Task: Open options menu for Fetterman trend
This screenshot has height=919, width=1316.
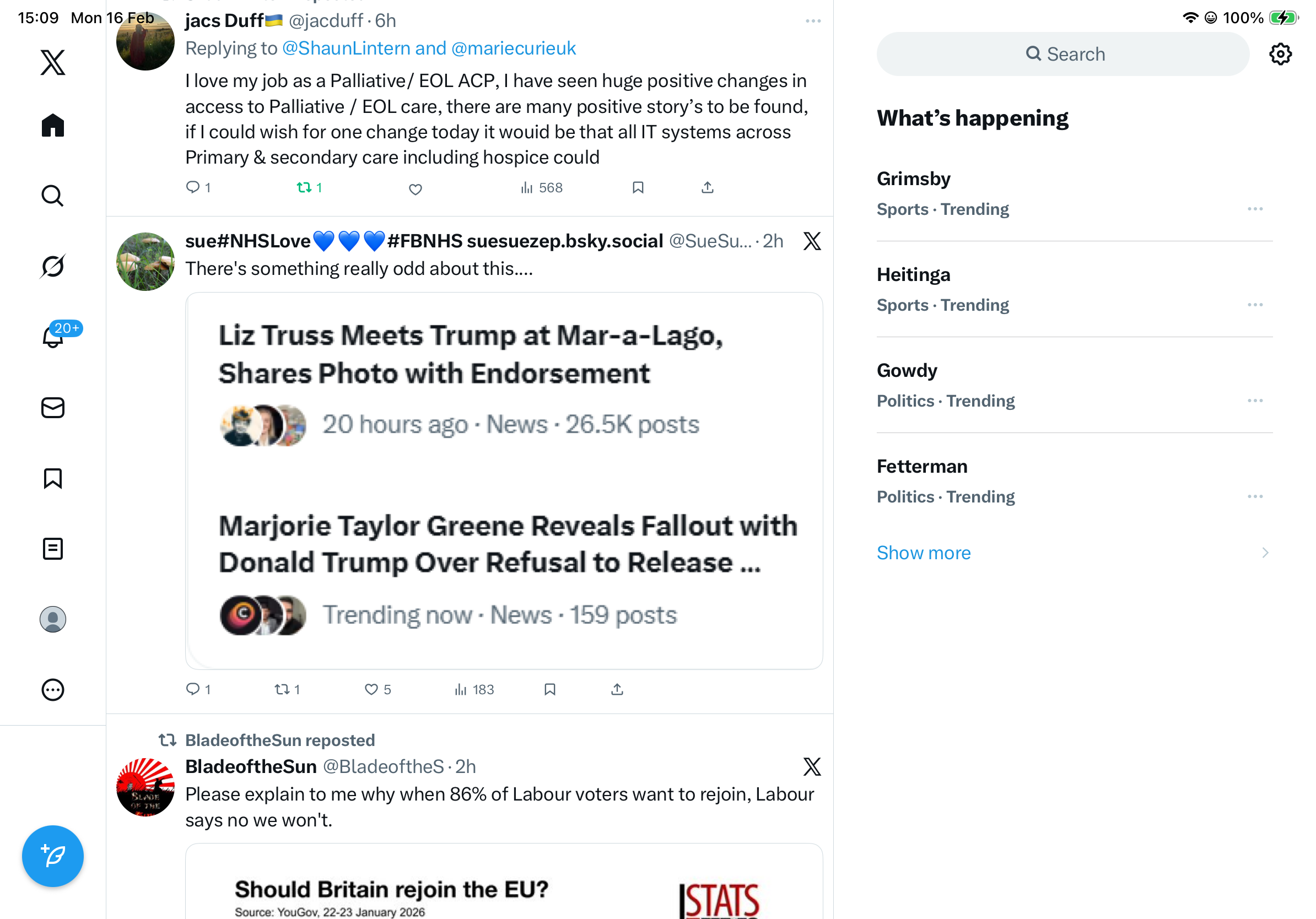Action: (x=1255, y=497)
